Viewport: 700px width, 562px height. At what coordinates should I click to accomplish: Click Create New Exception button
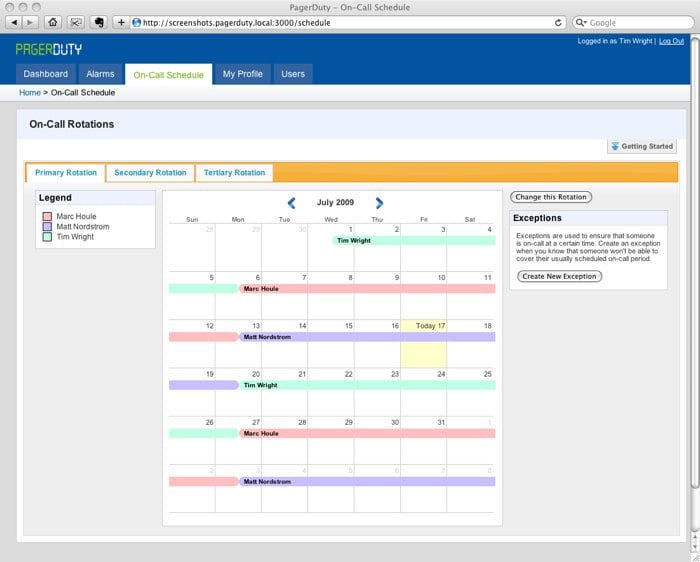560,276
